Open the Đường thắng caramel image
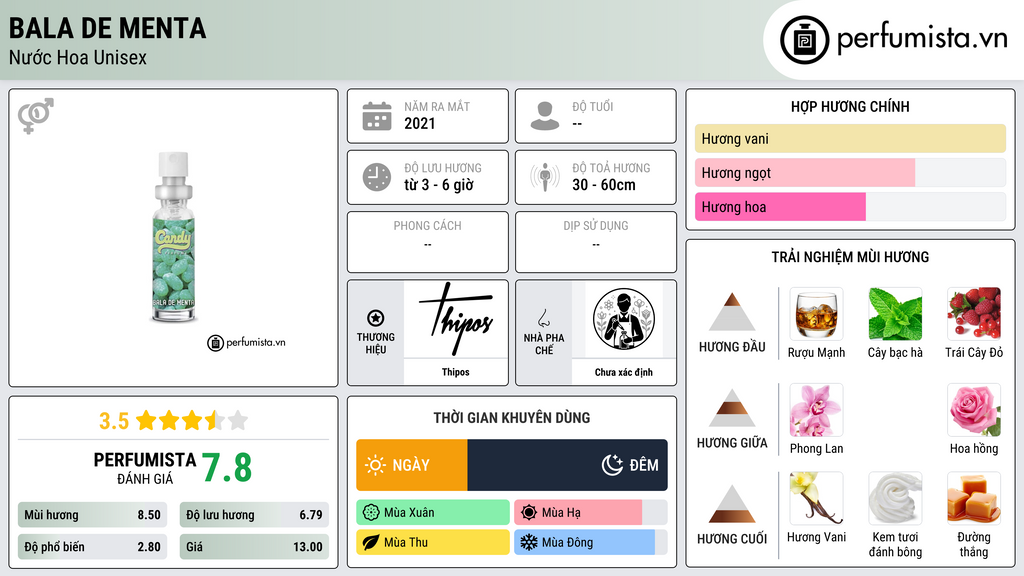1024x576 pixels. click(974, 498)
